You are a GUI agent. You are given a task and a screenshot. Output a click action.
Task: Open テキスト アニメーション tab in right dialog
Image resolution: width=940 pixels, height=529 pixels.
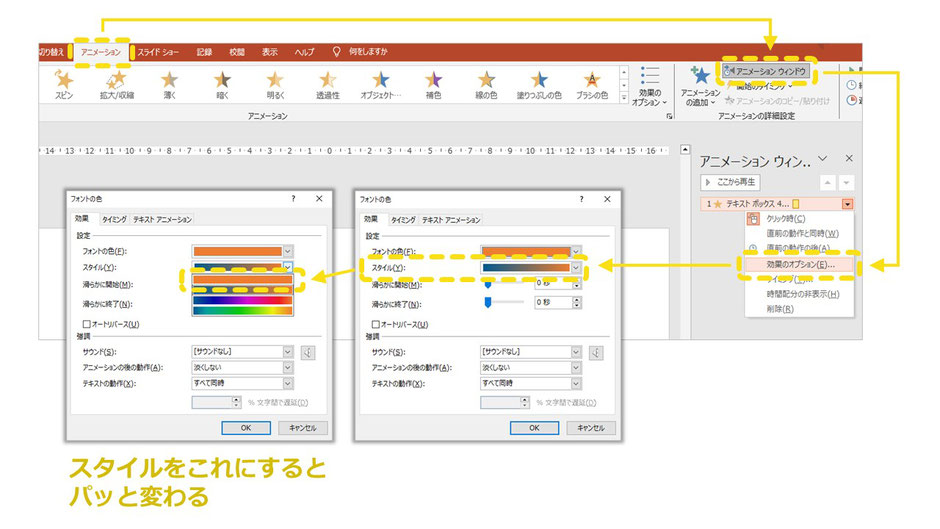pyautogui.click(x=451, y=220)
